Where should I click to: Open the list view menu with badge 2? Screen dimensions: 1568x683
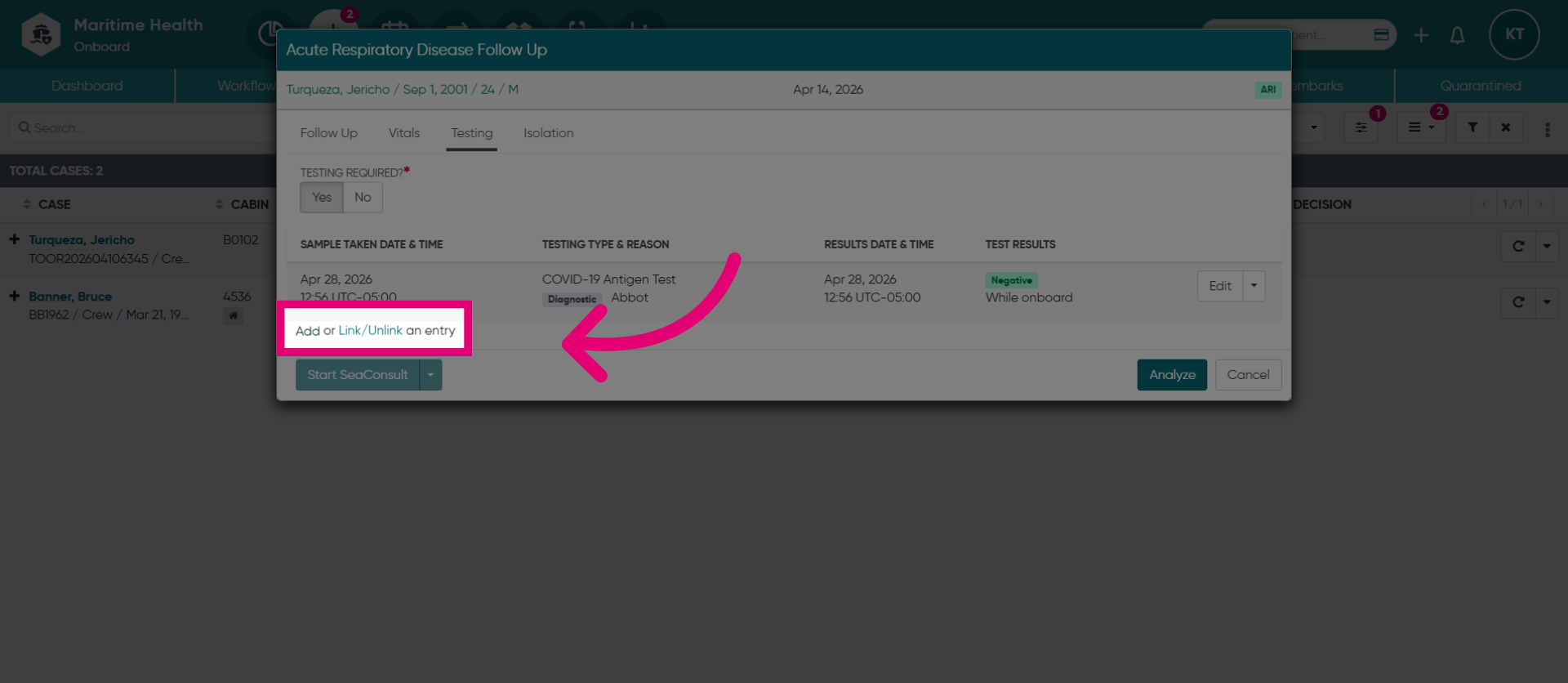tap(1421, 127)
